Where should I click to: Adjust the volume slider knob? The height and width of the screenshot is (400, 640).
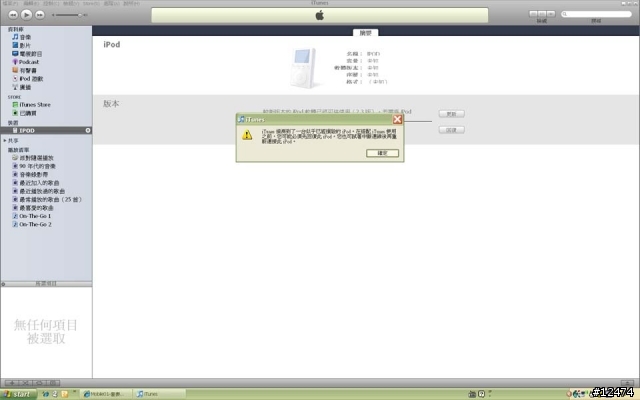pos(80,15)
